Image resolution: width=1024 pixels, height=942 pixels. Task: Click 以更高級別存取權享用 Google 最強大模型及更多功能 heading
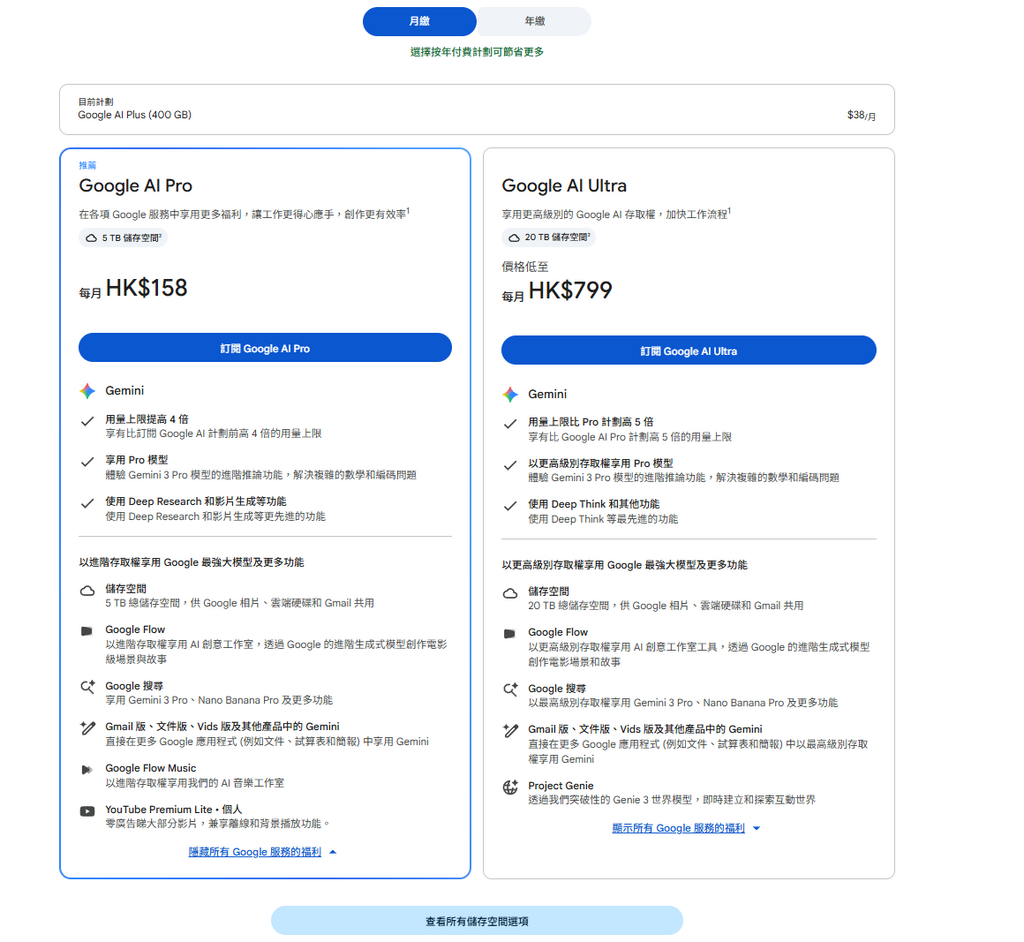[624, 565]
